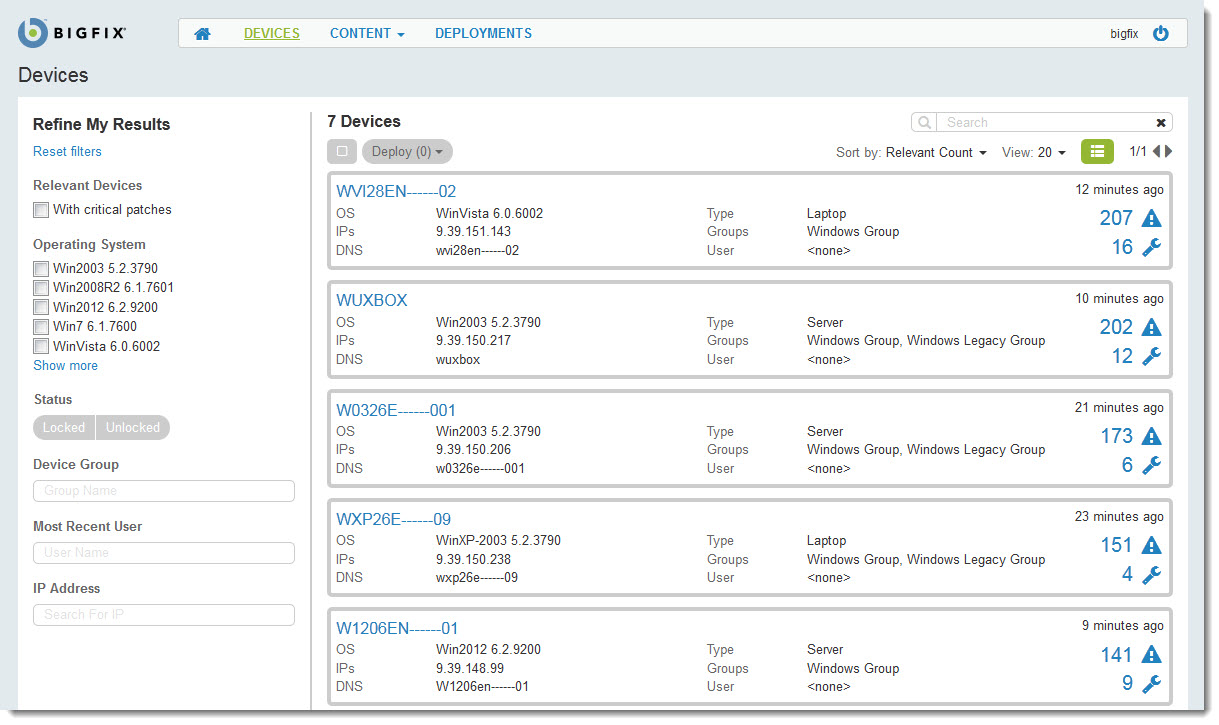
Task: Click warning triangle icon for WVI28EN------02
Action: (1151, 218)
